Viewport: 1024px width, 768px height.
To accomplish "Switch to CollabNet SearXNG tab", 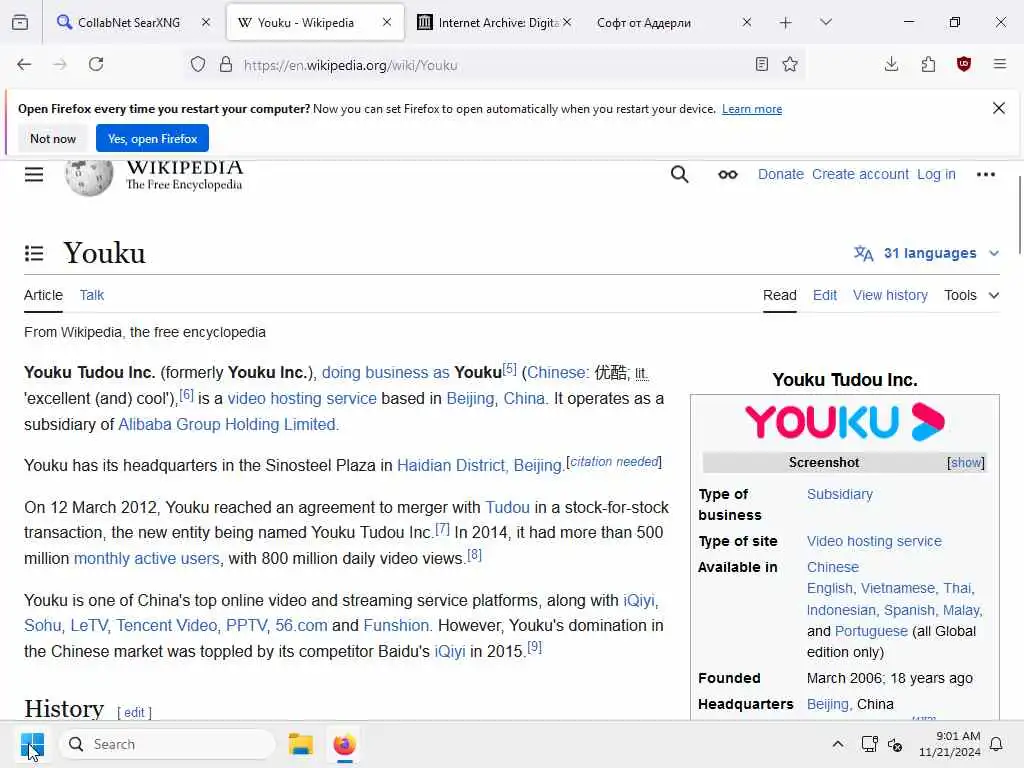I will point(129,22).
